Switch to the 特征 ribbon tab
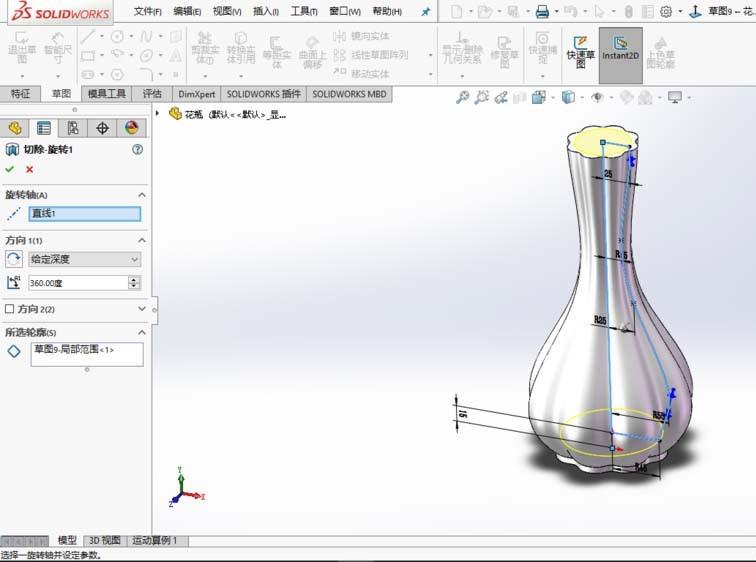 coord(20,94)
